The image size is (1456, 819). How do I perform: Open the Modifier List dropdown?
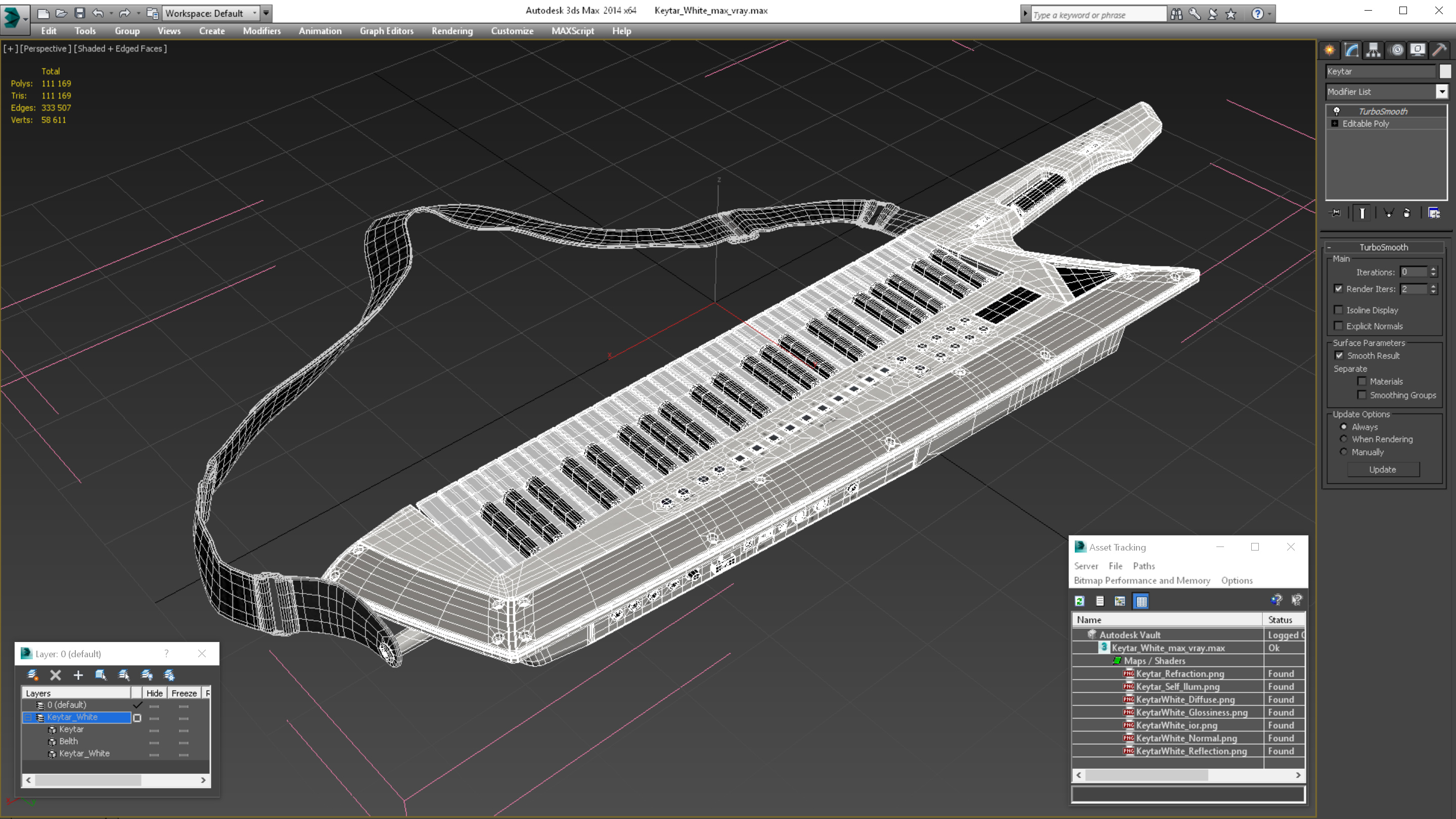pyautogui.click(x=1442, y=92)
